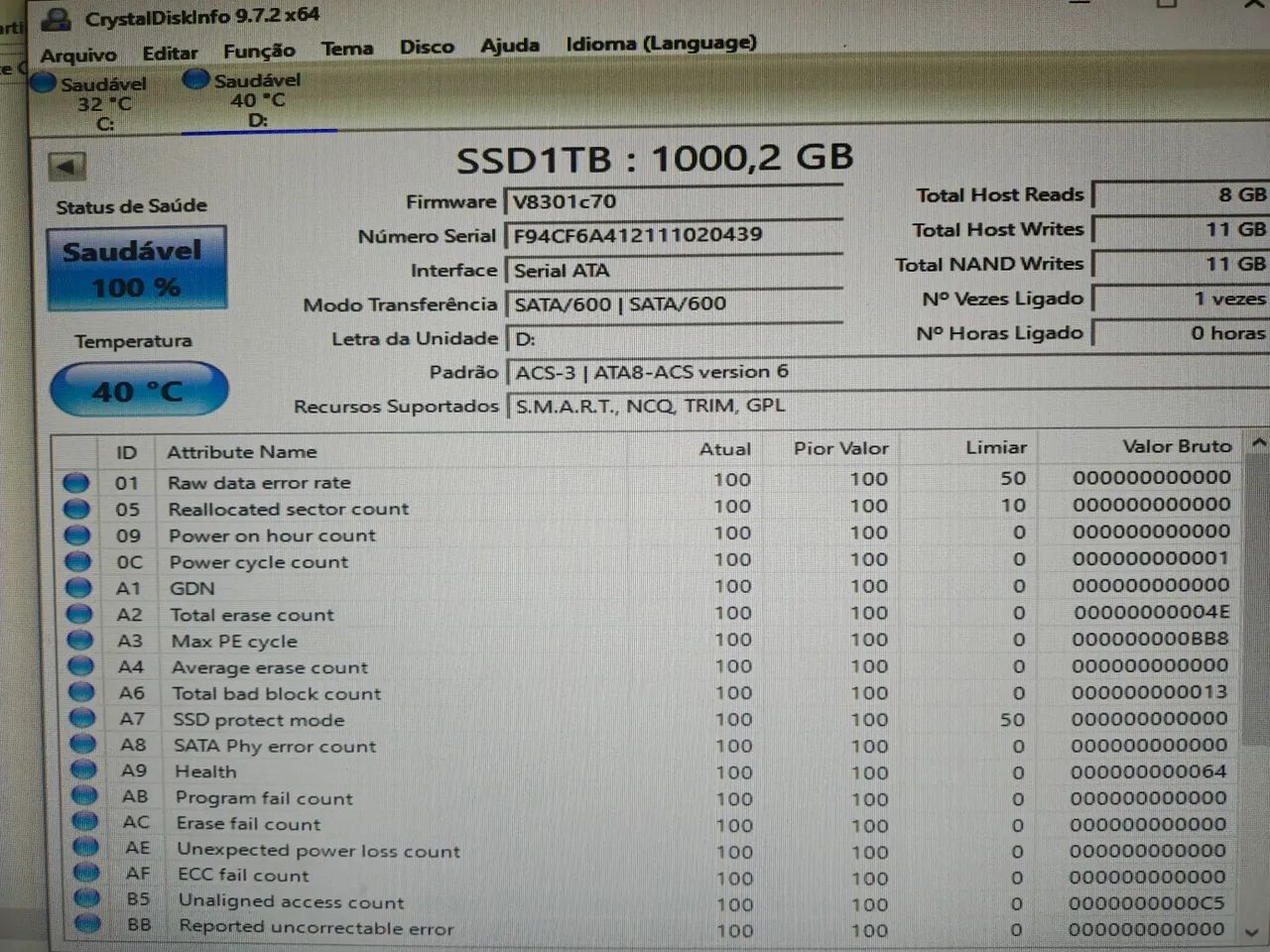Click the status icon for Unexpected power loss count
The height and width of the screenshot is (952, 1270).
click(x=86, y=848)
